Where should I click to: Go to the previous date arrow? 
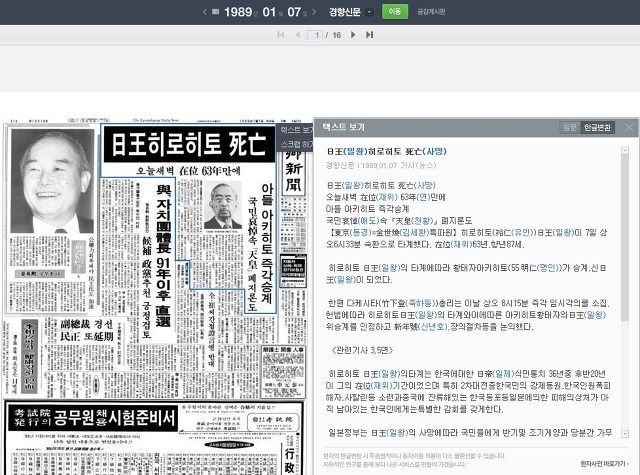click(x=204, y=12)
